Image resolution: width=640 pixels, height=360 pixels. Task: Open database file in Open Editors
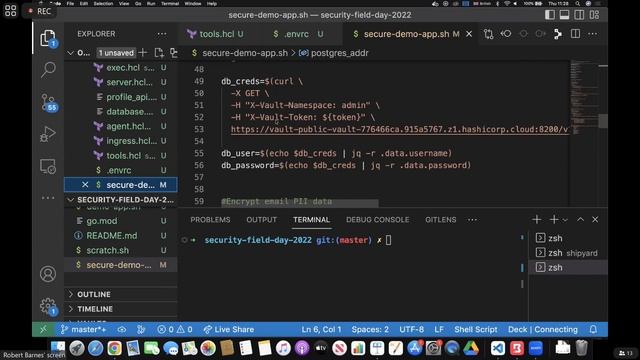(121, 112)
